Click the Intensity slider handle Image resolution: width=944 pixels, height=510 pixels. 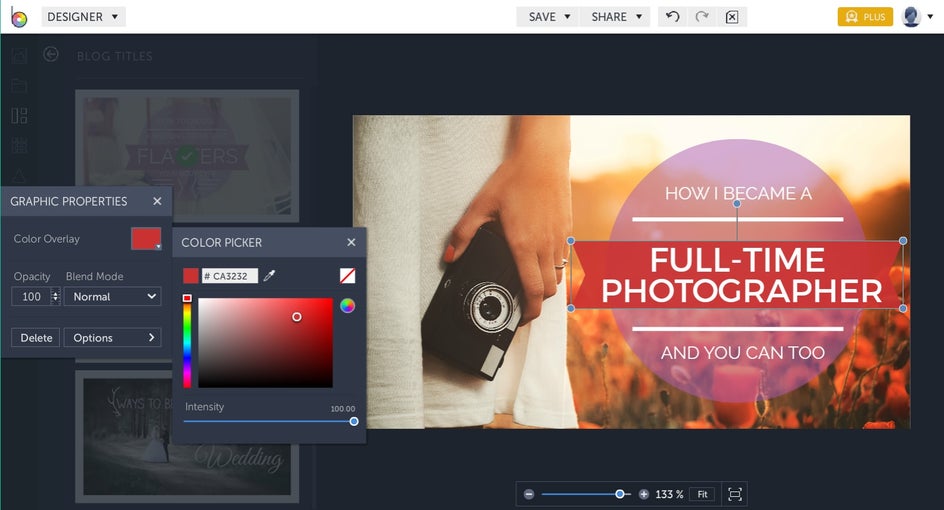click(x=354, y=421)
